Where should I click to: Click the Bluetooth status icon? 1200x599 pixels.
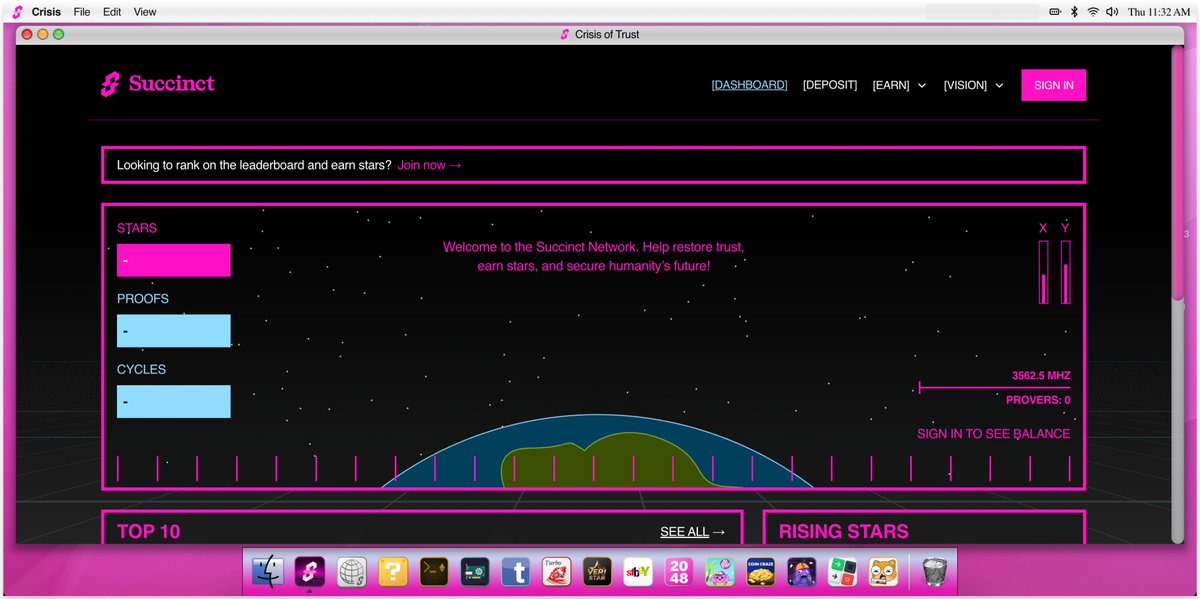pos(1074,12)
